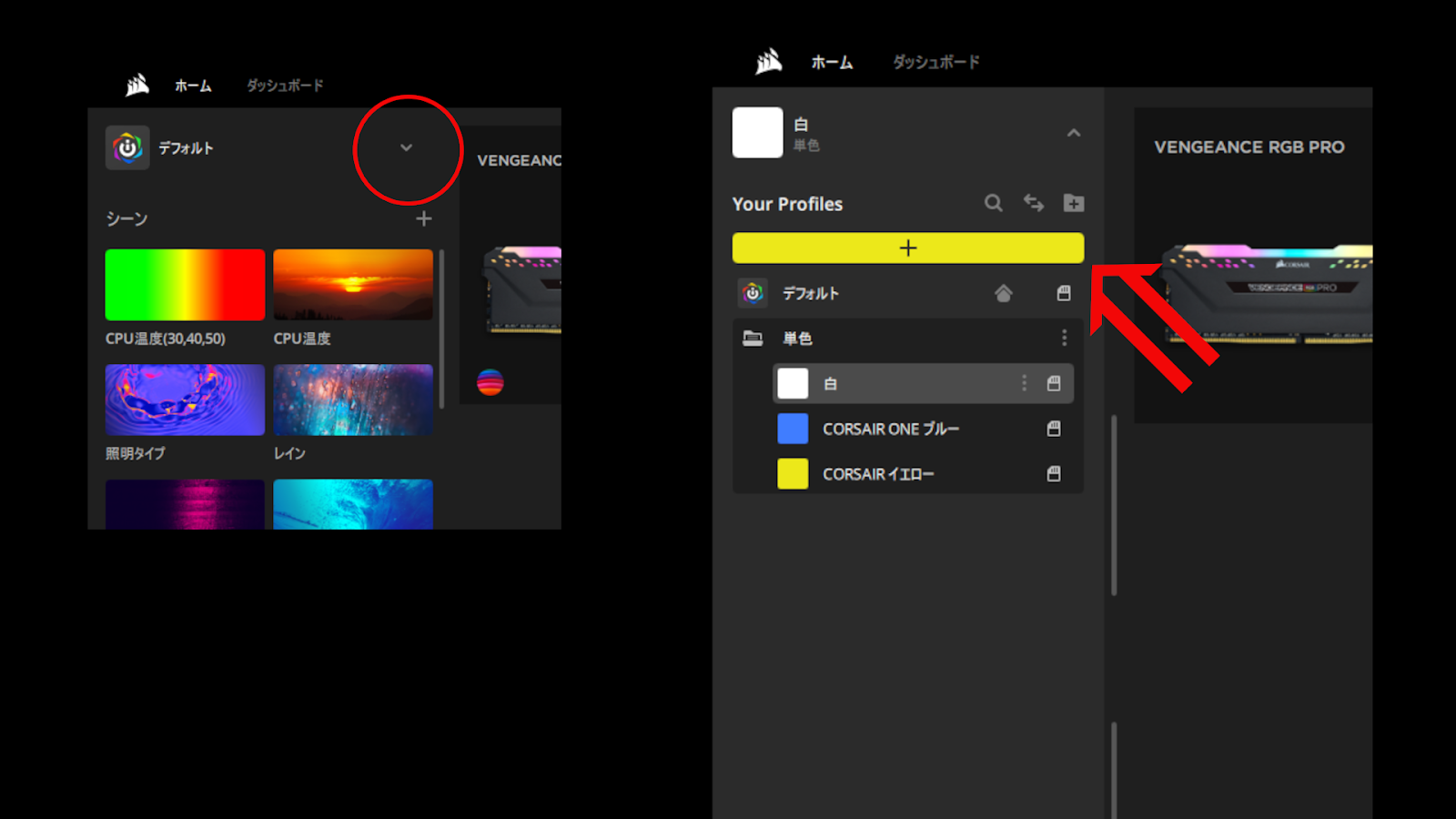Select the 照明タイプ scene thumbnail

tap(185, 399)
